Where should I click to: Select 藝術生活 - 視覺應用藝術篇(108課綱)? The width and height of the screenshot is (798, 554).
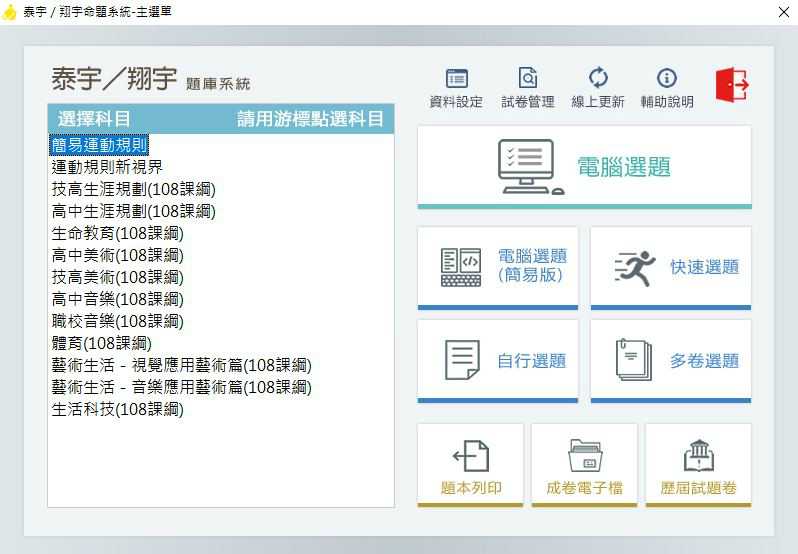pyautogui.click(x=181, y=365)
